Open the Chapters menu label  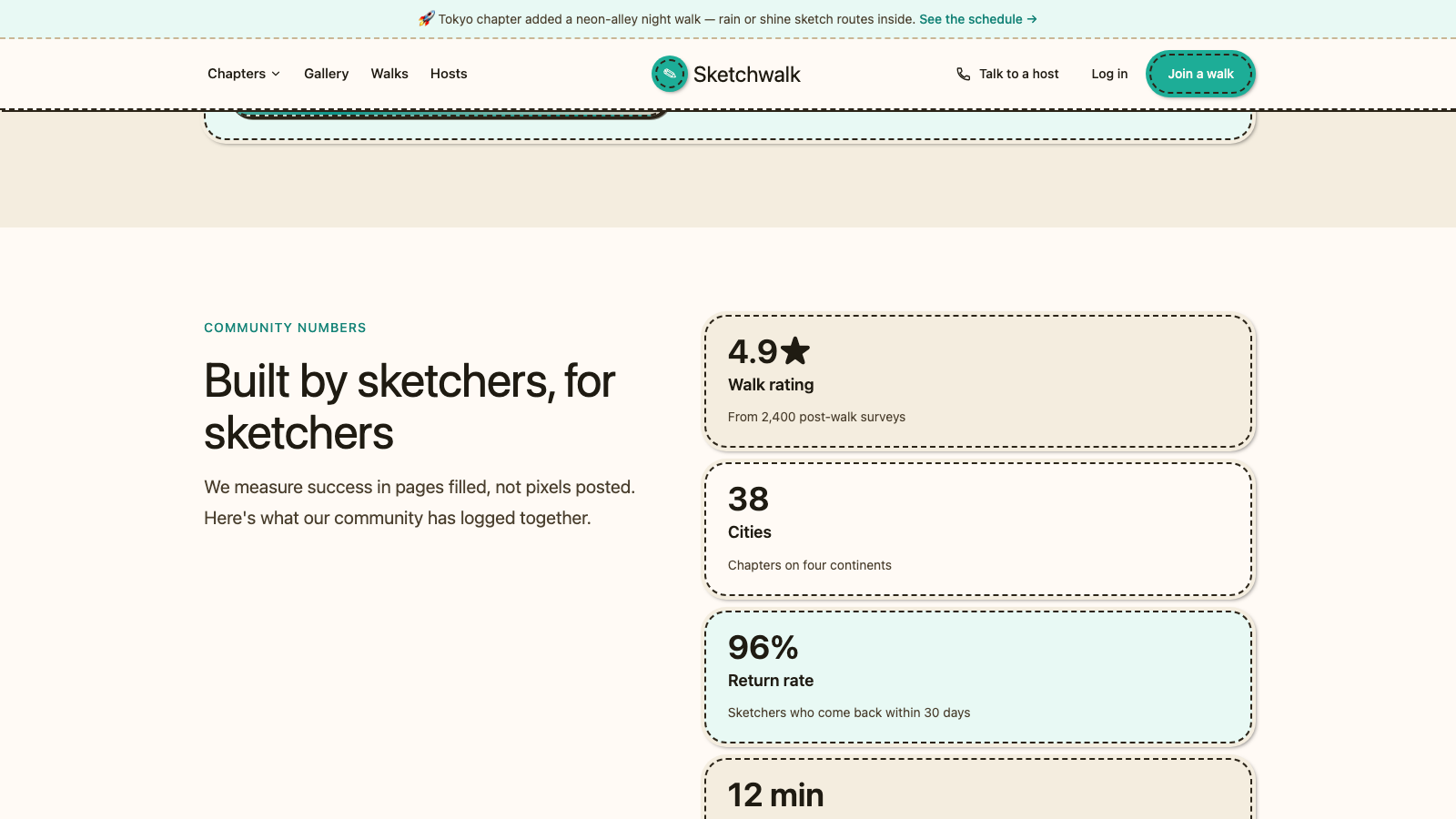237,74
